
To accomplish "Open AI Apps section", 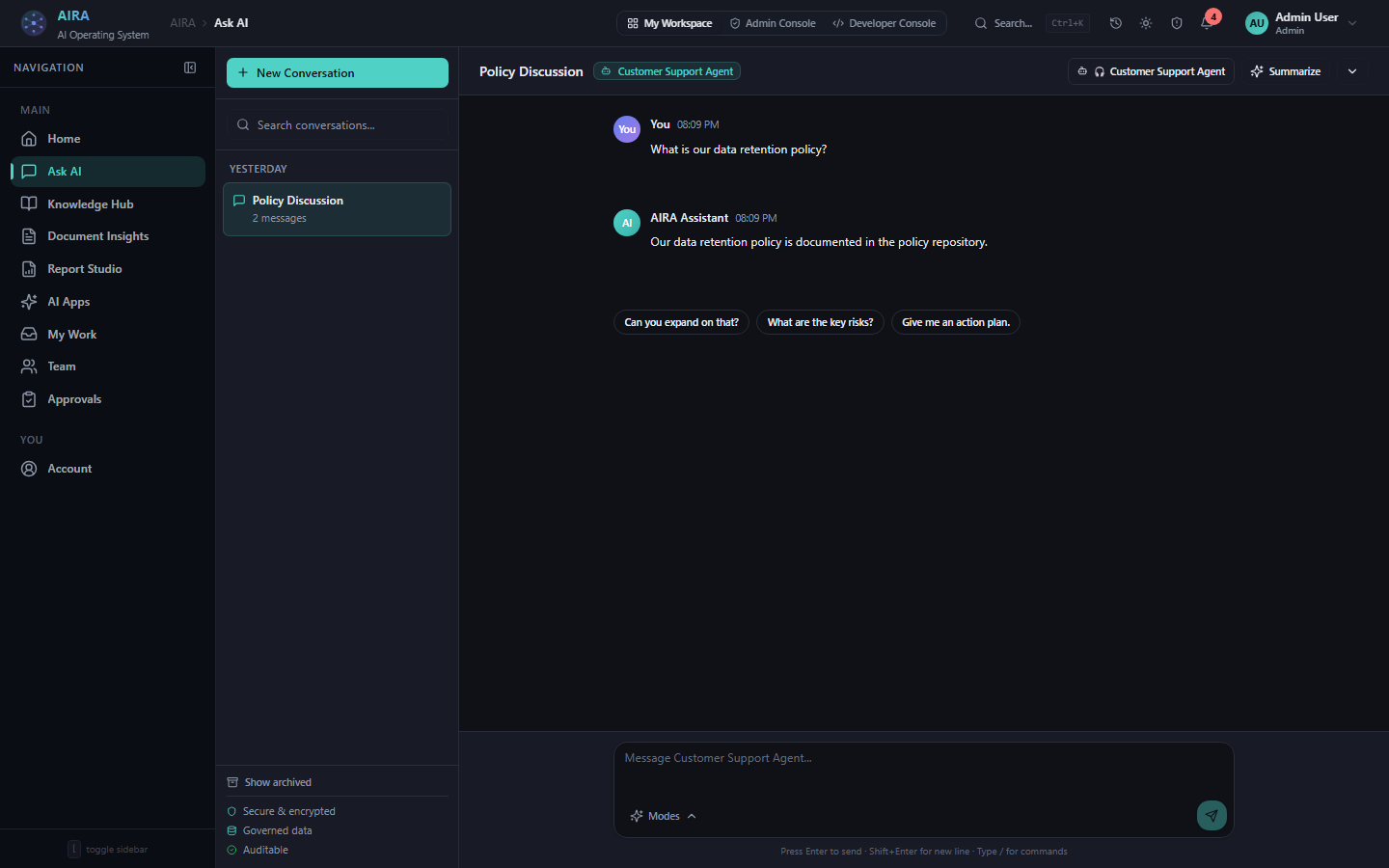I will pyautogui.click(x=107, y=302).
